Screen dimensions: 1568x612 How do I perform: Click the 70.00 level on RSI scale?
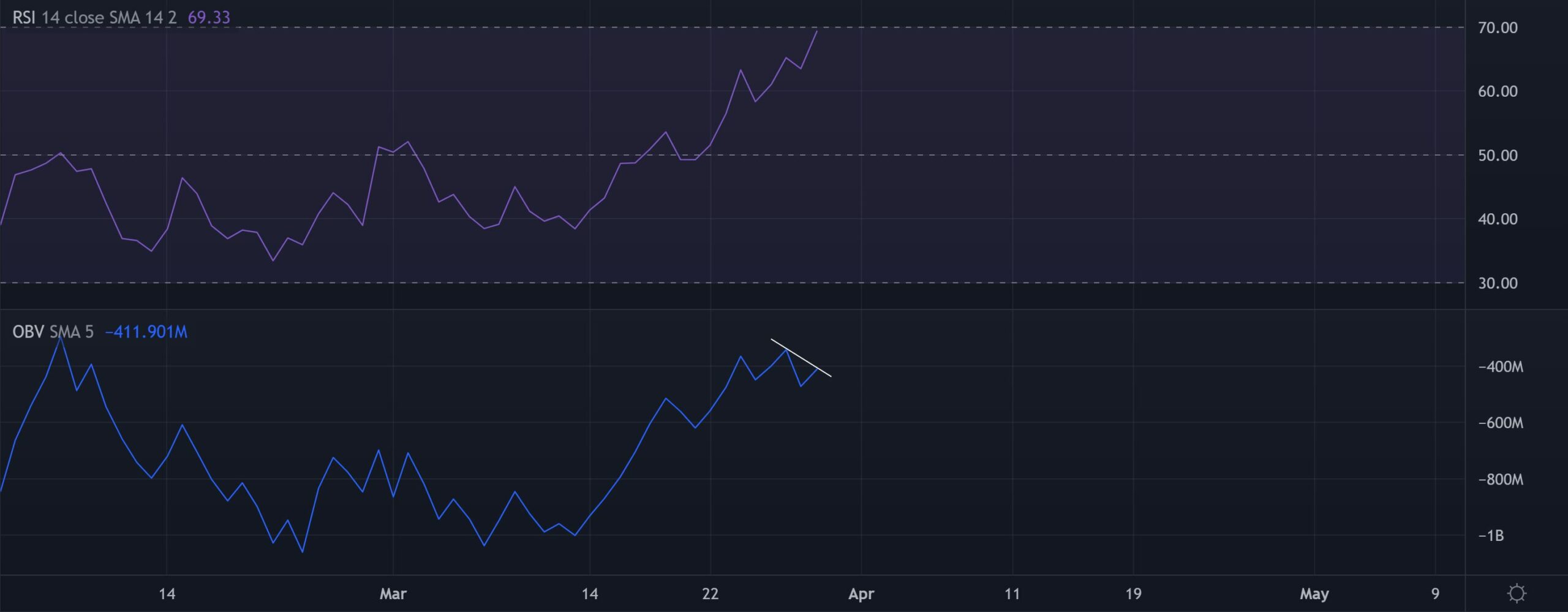(1498, 28)
